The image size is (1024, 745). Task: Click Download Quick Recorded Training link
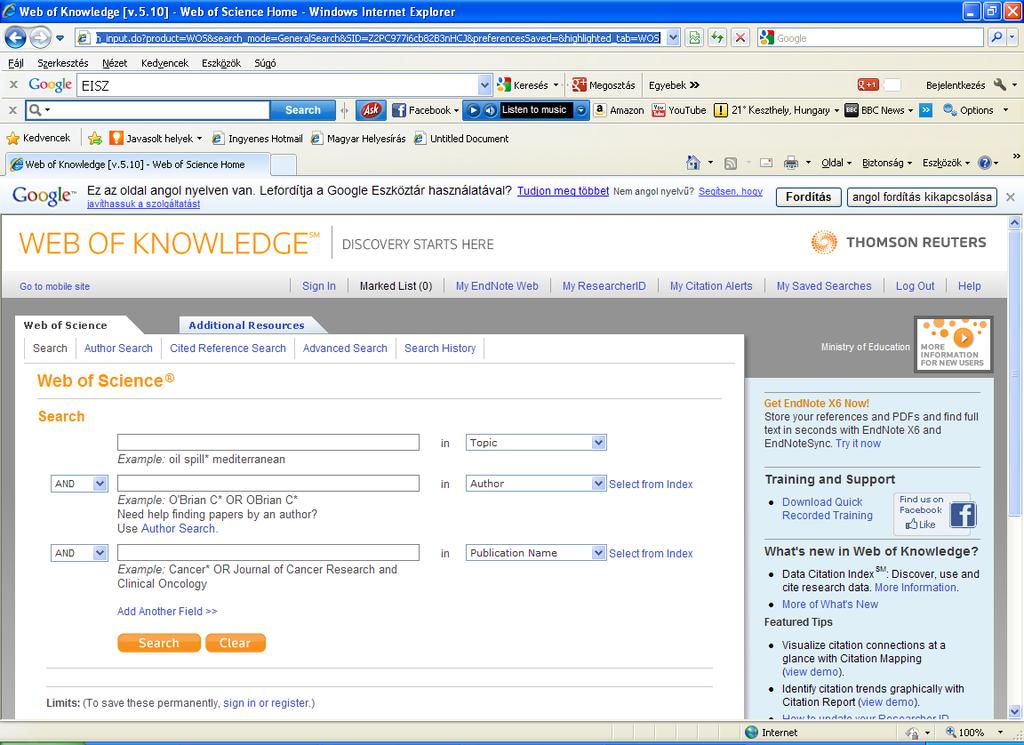coord(827,509)
